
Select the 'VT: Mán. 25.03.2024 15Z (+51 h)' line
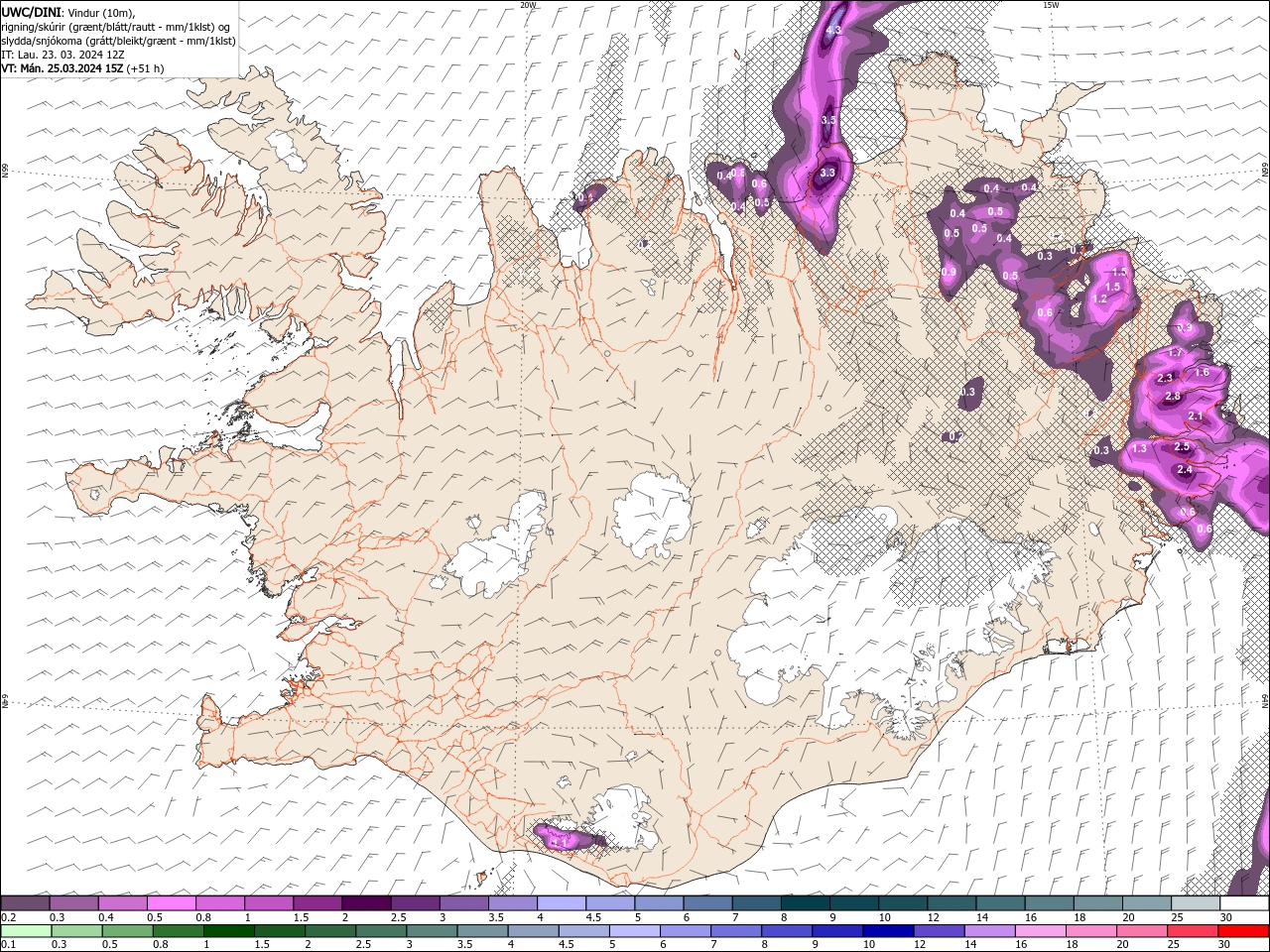coord(82,68)
